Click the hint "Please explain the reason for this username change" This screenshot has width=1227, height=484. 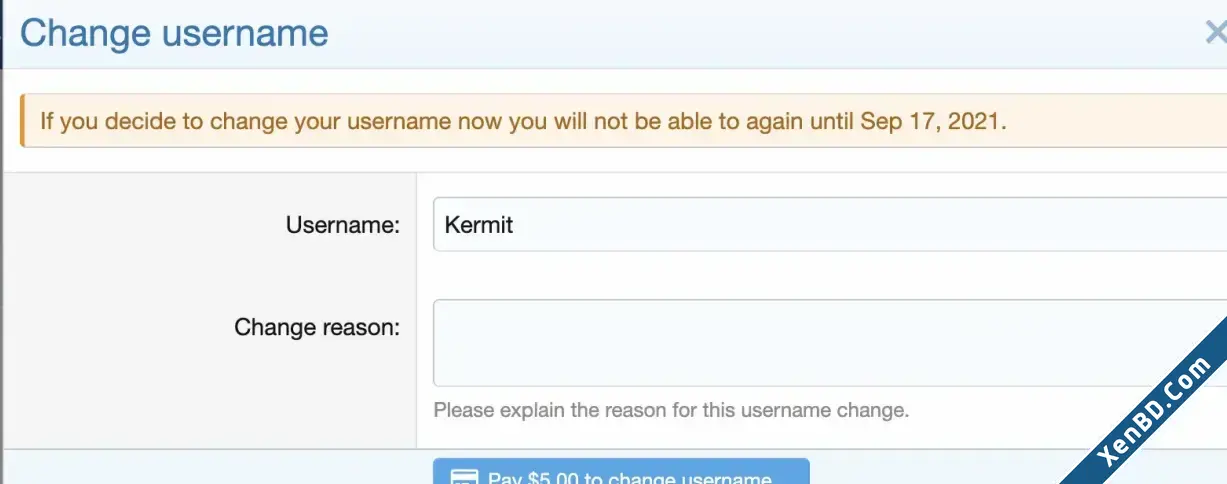(671, 410)
